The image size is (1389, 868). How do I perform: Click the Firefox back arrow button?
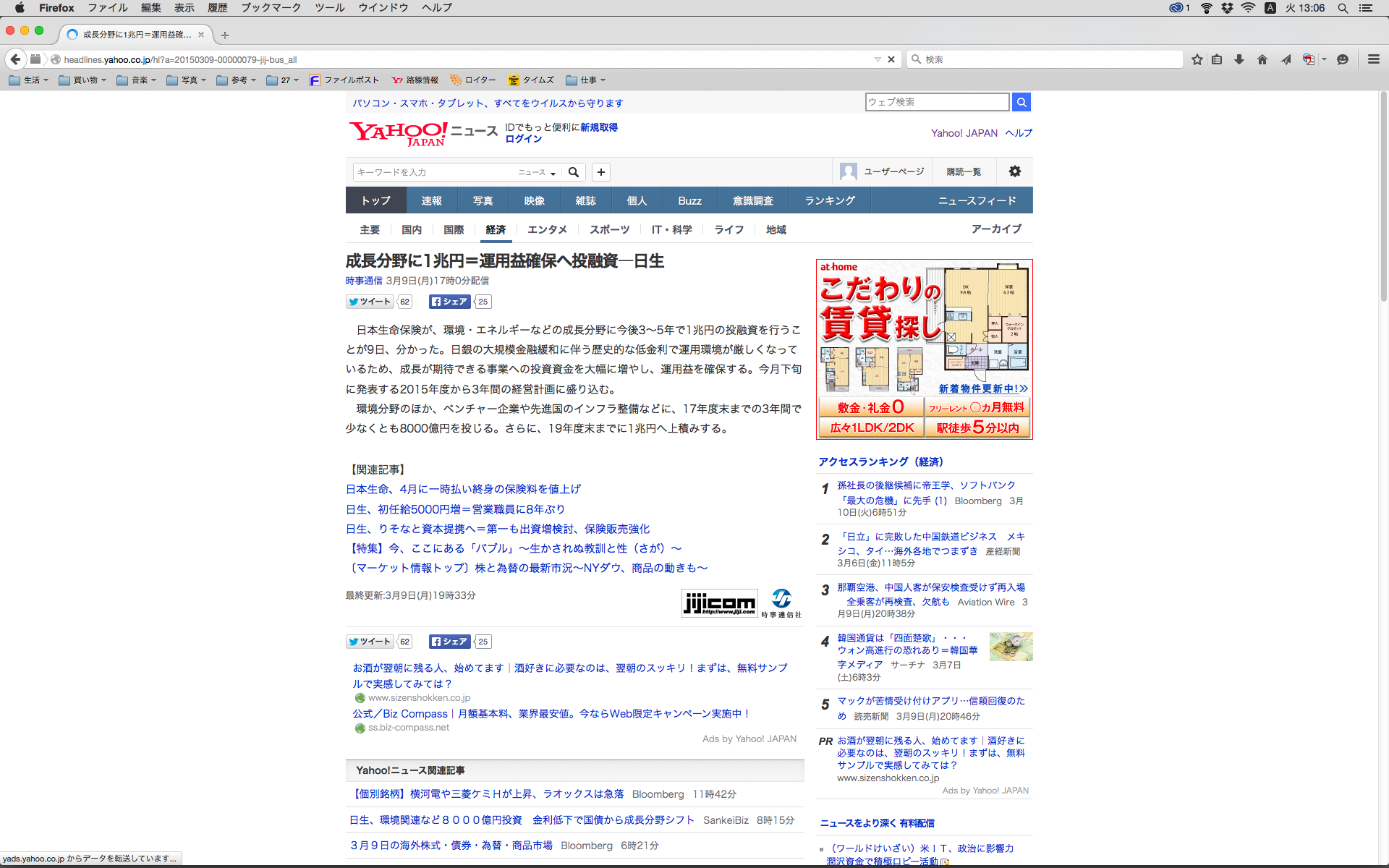[15, 59]
